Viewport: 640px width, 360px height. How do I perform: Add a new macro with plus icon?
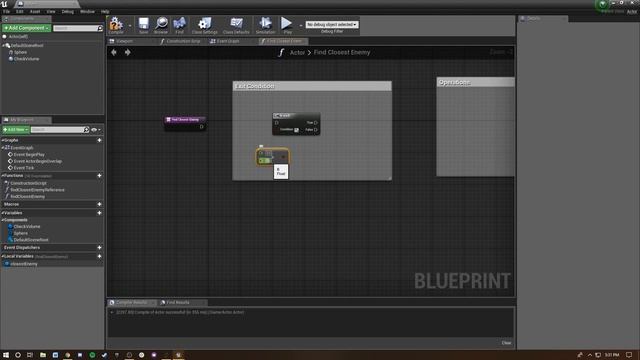(99, 204)
